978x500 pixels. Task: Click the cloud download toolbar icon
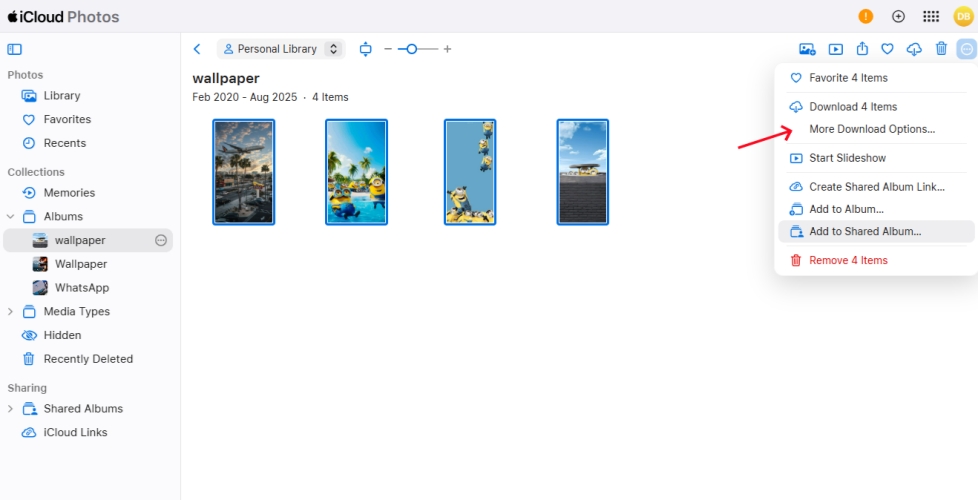[914, 49]
